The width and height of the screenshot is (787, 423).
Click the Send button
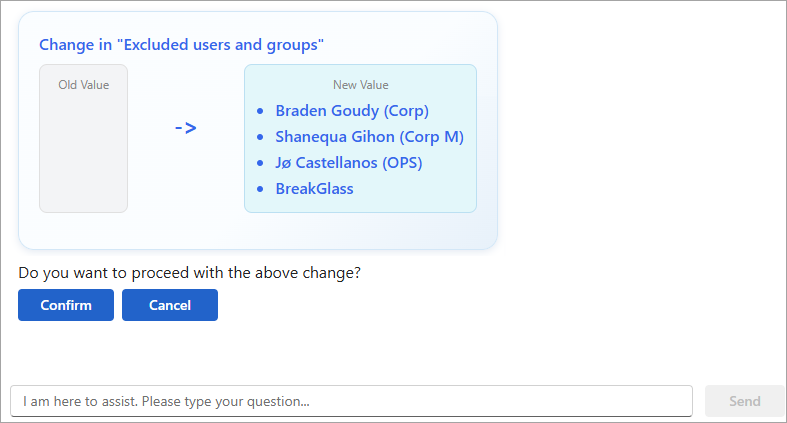pyautogui.click(x=744, y=401)
